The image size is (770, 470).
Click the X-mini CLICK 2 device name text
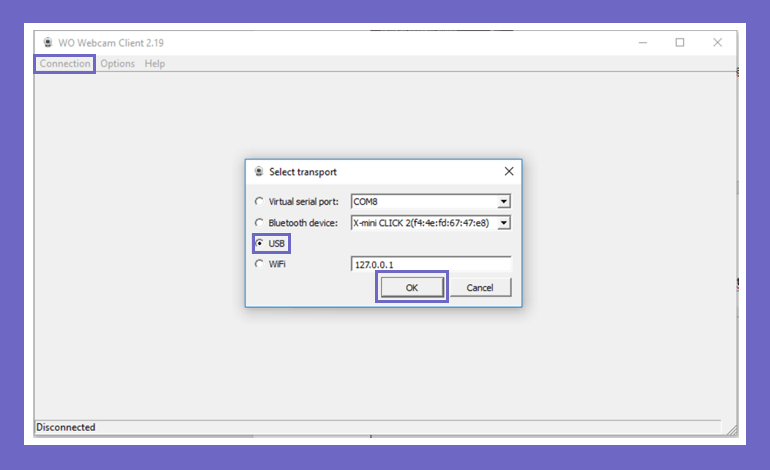421,223
